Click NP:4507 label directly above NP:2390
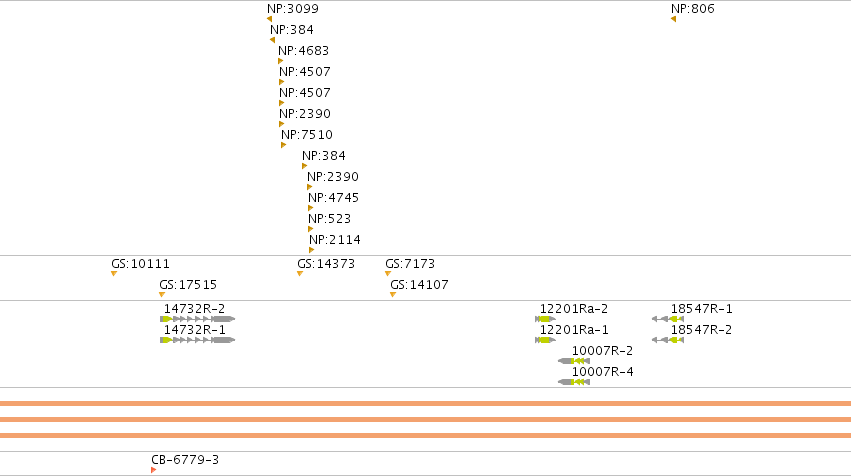 point(305,93)
